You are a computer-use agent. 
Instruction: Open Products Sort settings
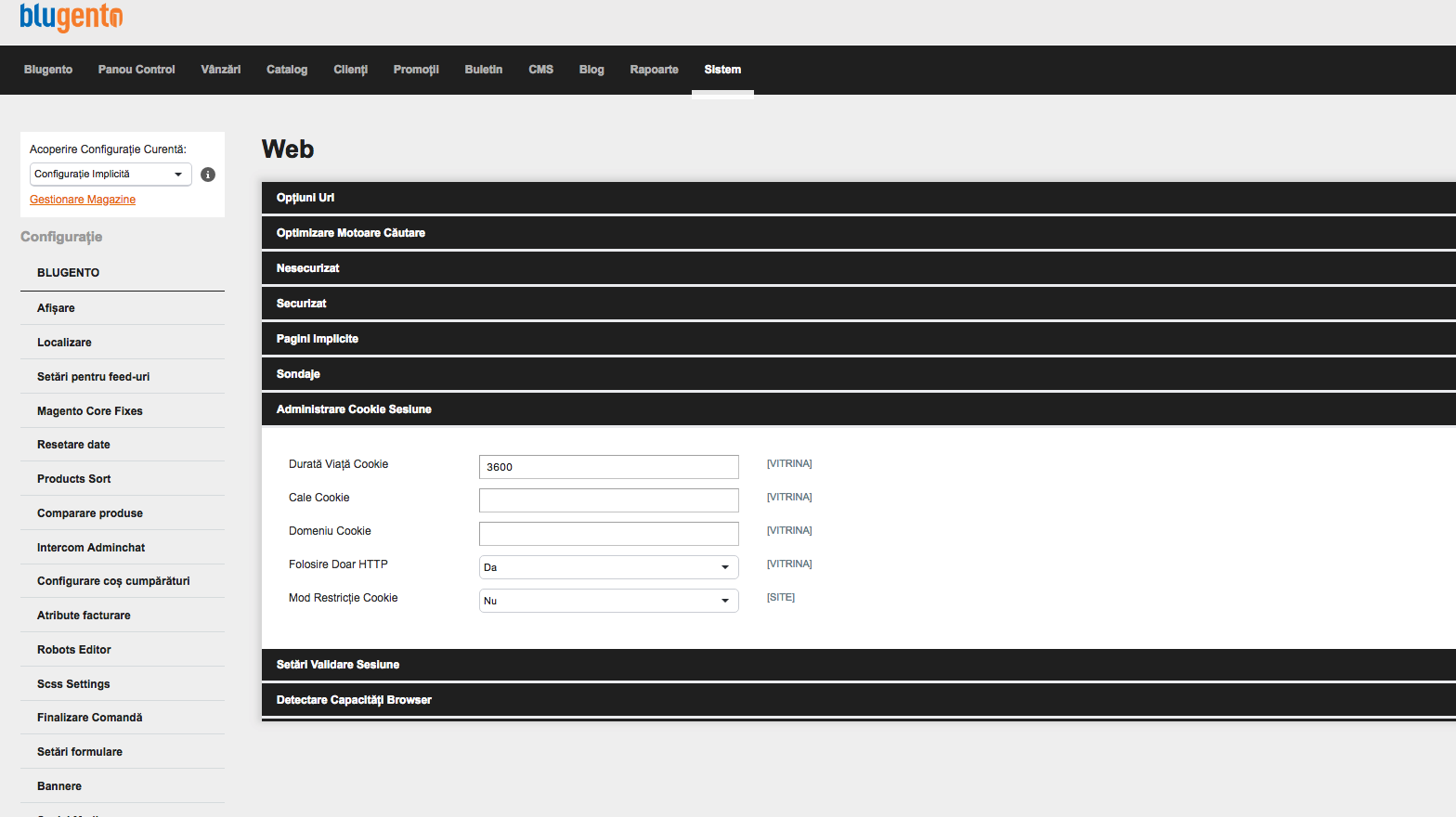tap(123, 479)
